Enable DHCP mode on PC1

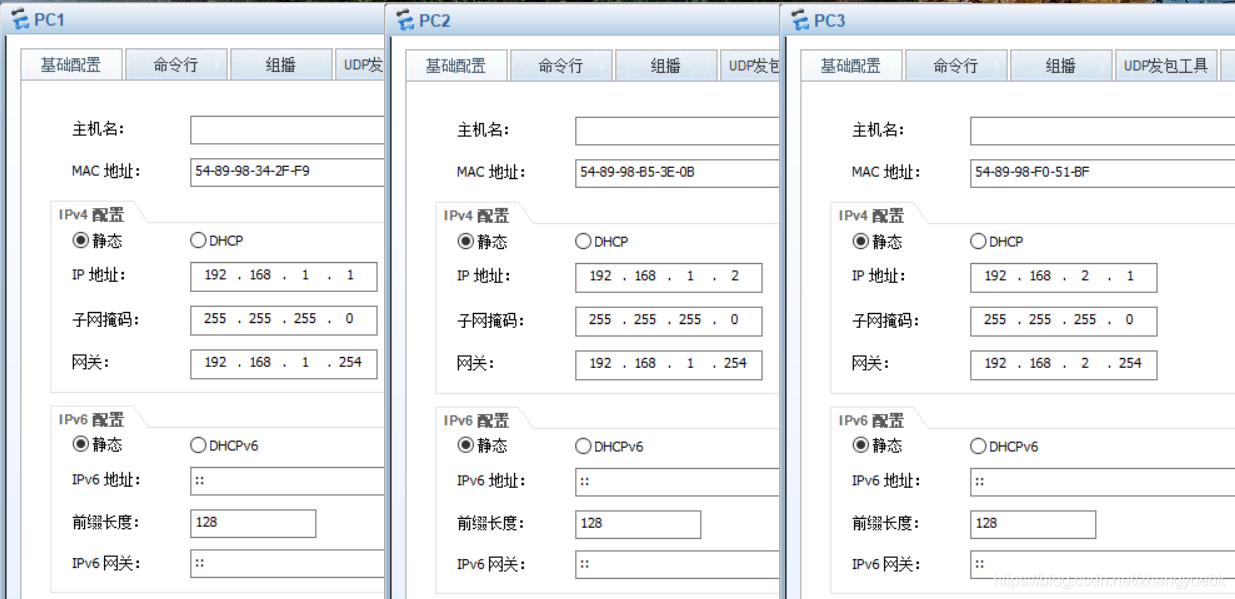[197, 241]
